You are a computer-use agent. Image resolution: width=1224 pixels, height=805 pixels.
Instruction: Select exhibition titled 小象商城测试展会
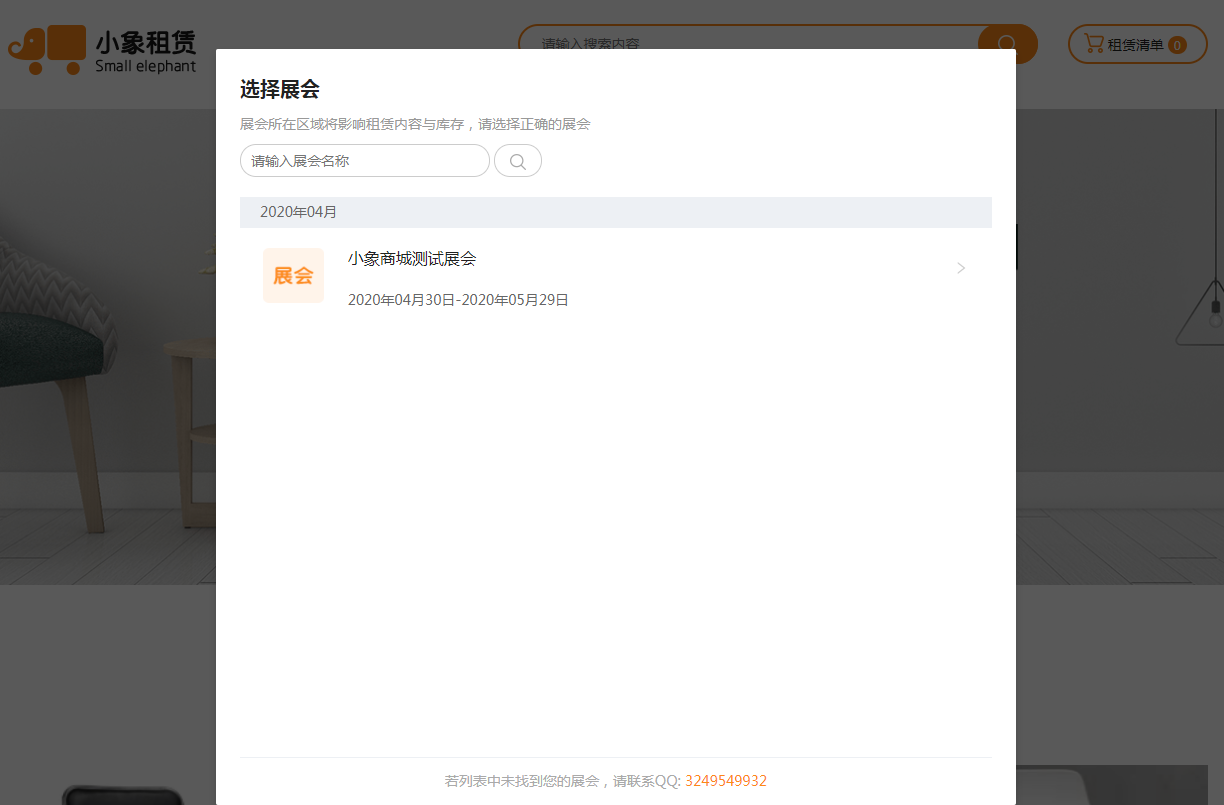412,259
